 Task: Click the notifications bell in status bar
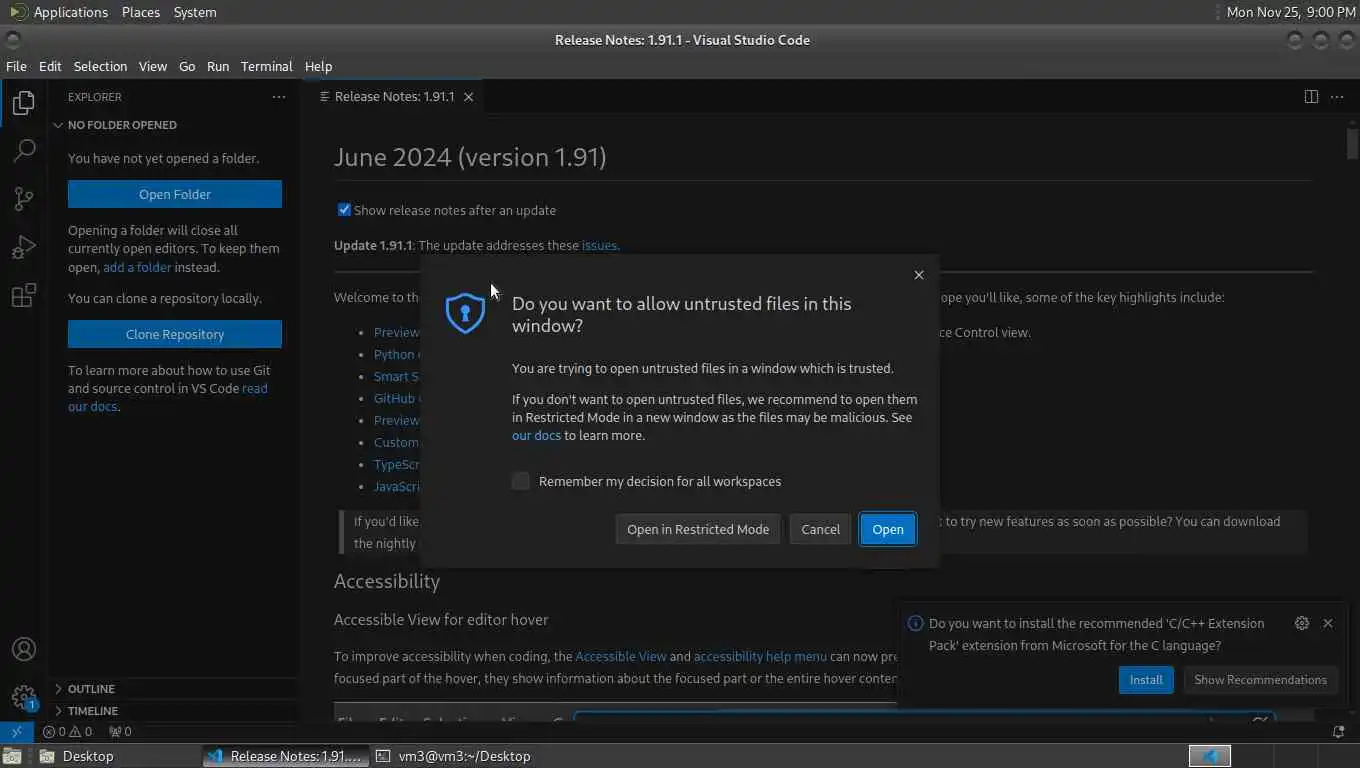point(1338,731)
